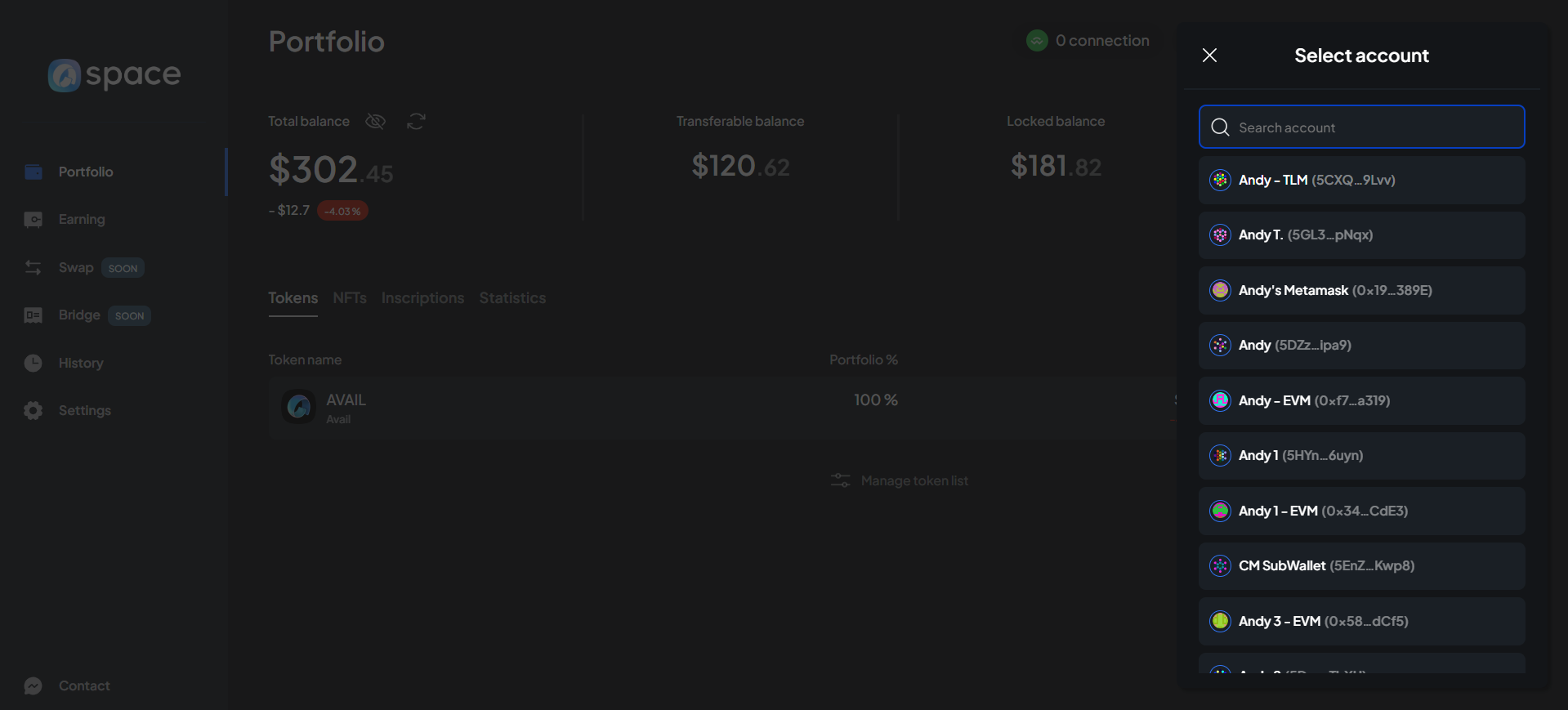1568x710 pixels.
Task: Open the Inscriptions tab
Action: click(422, 298)
